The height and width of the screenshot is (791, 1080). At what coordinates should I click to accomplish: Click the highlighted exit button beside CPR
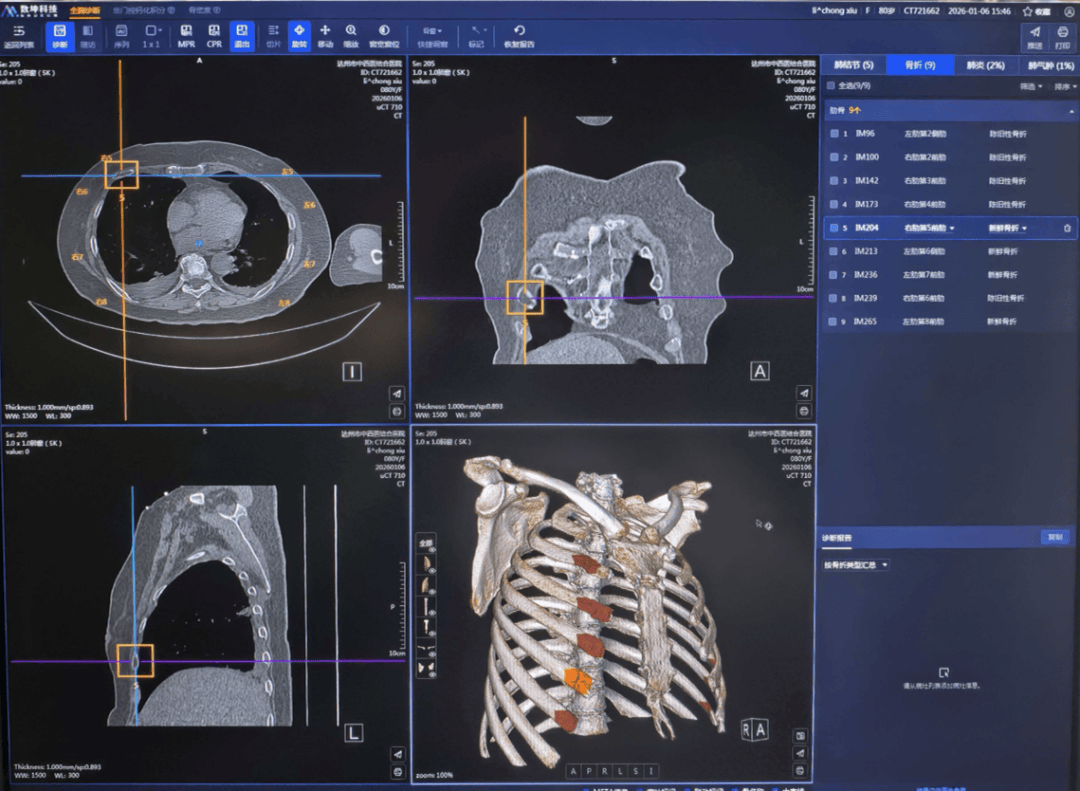242,36
